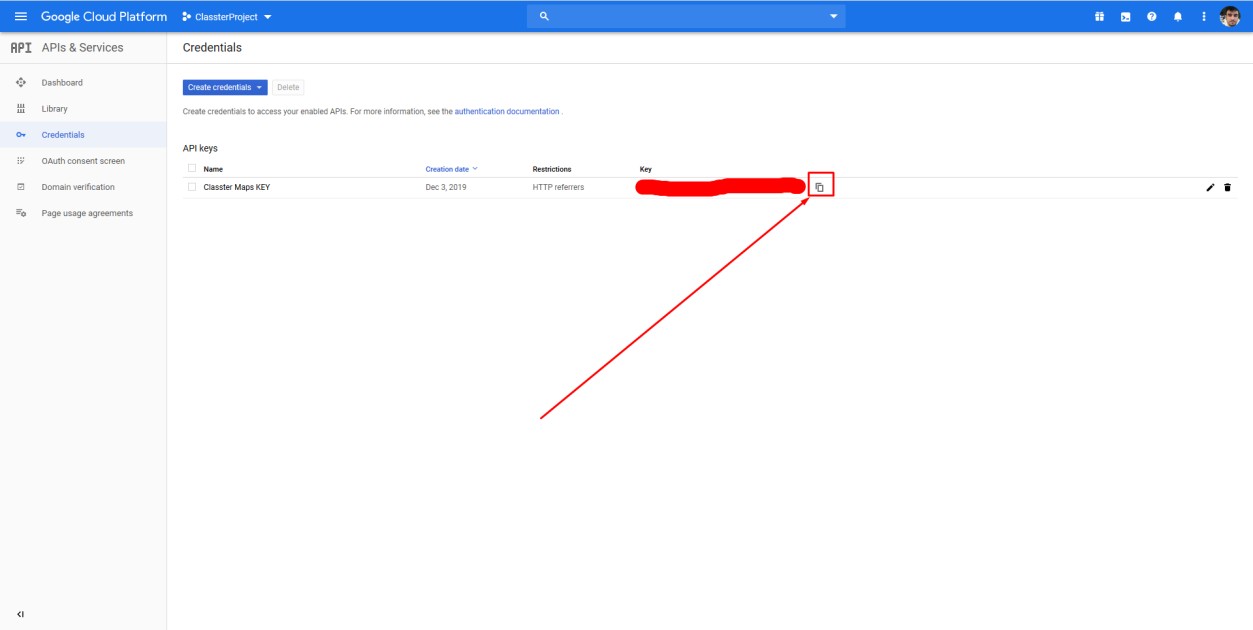1253x630 pixels.
Task: Open the ClassterProject project selector
Action: click(227, 17)
